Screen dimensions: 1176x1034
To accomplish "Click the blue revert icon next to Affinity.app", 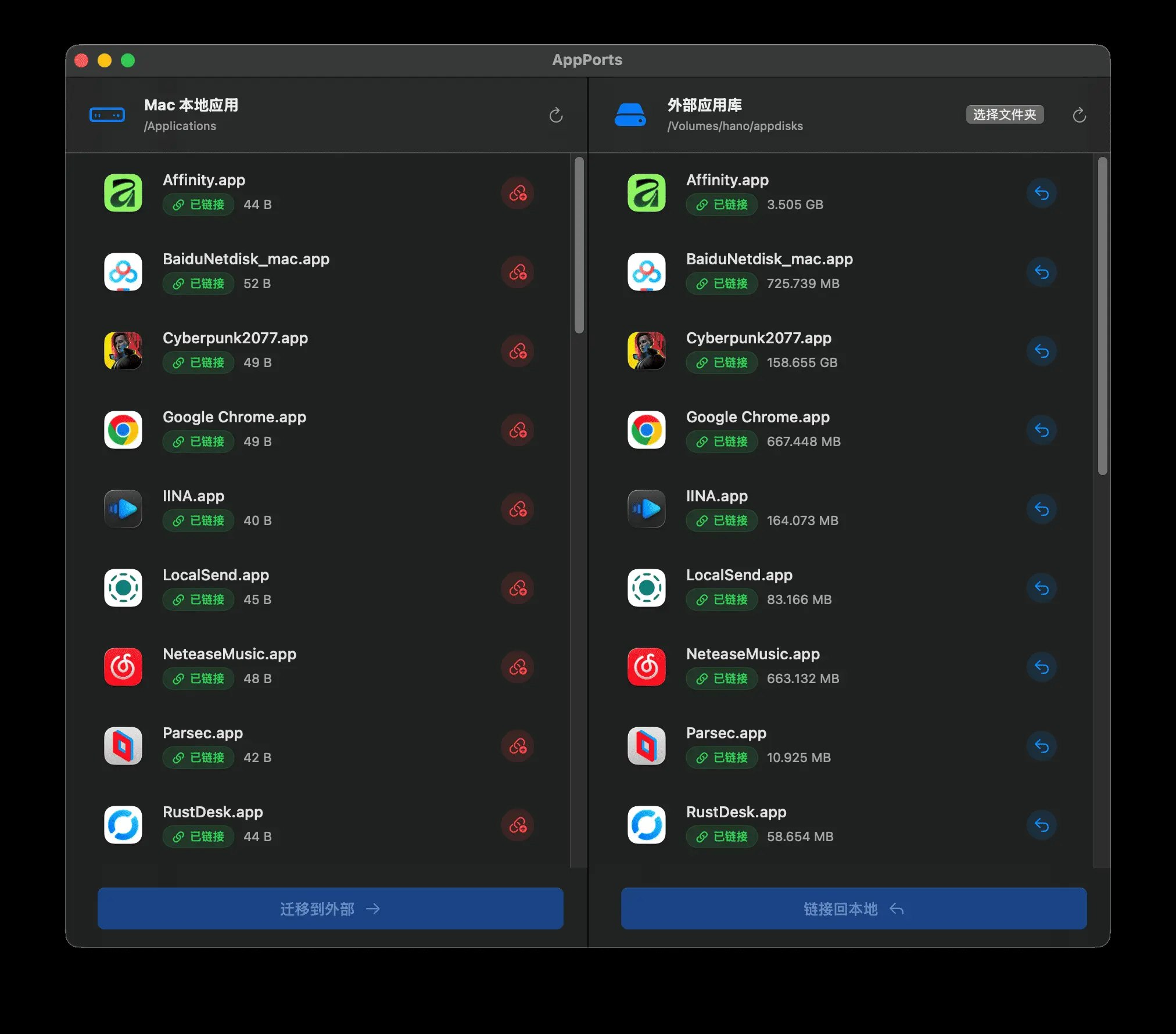I will [x=1042, y=193].
